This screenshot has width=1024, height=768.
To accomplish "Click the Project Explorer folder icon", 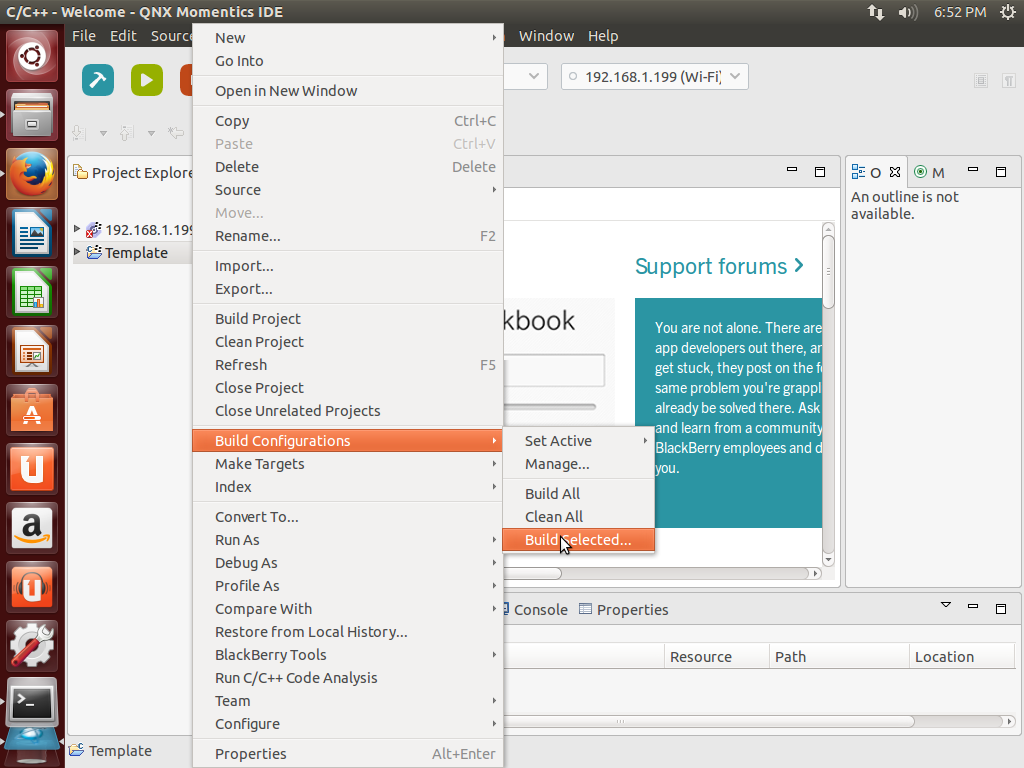I will (80, 172).
